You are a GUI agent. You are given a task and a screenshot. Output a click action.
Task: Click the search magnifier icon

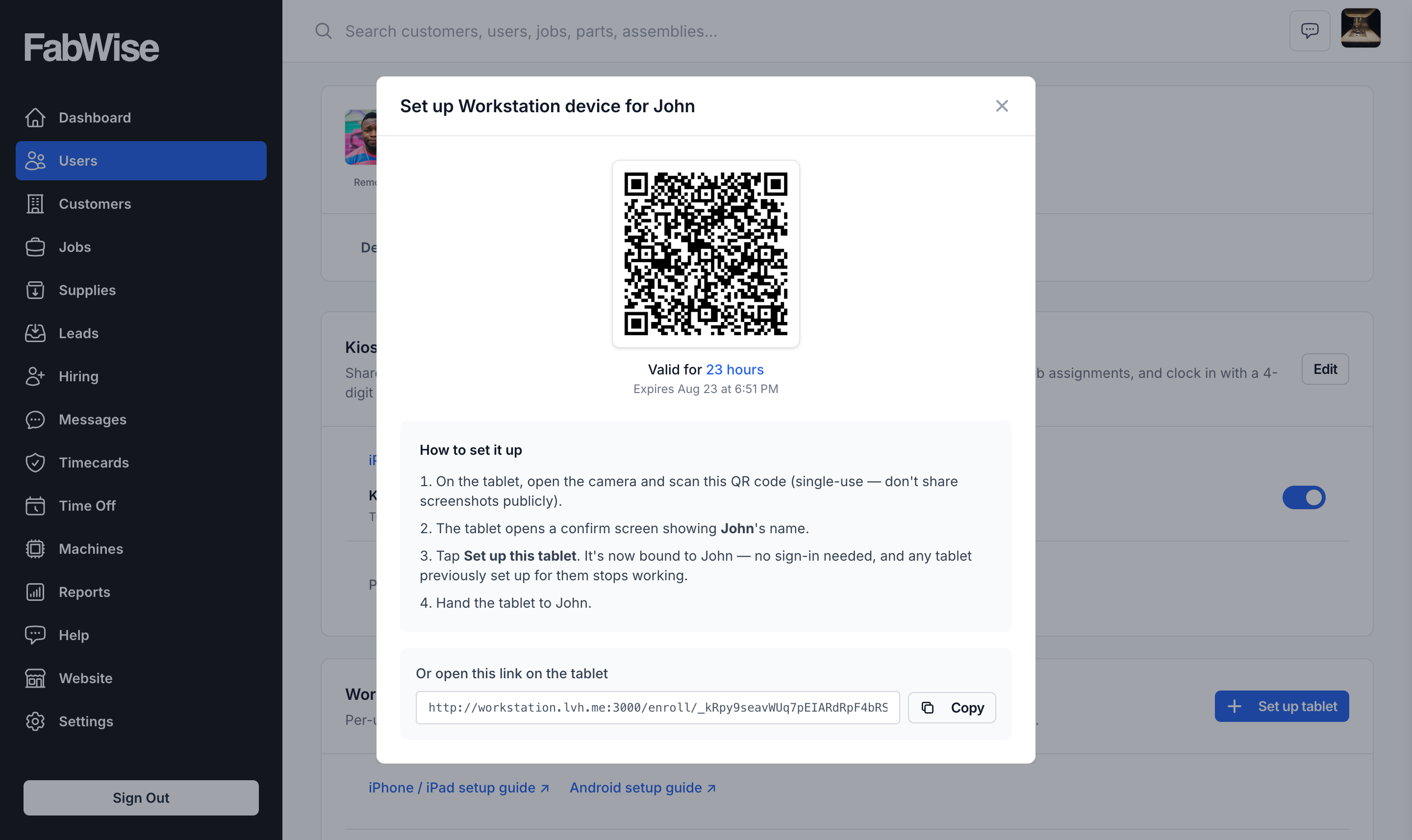click(x=323, y=30)
